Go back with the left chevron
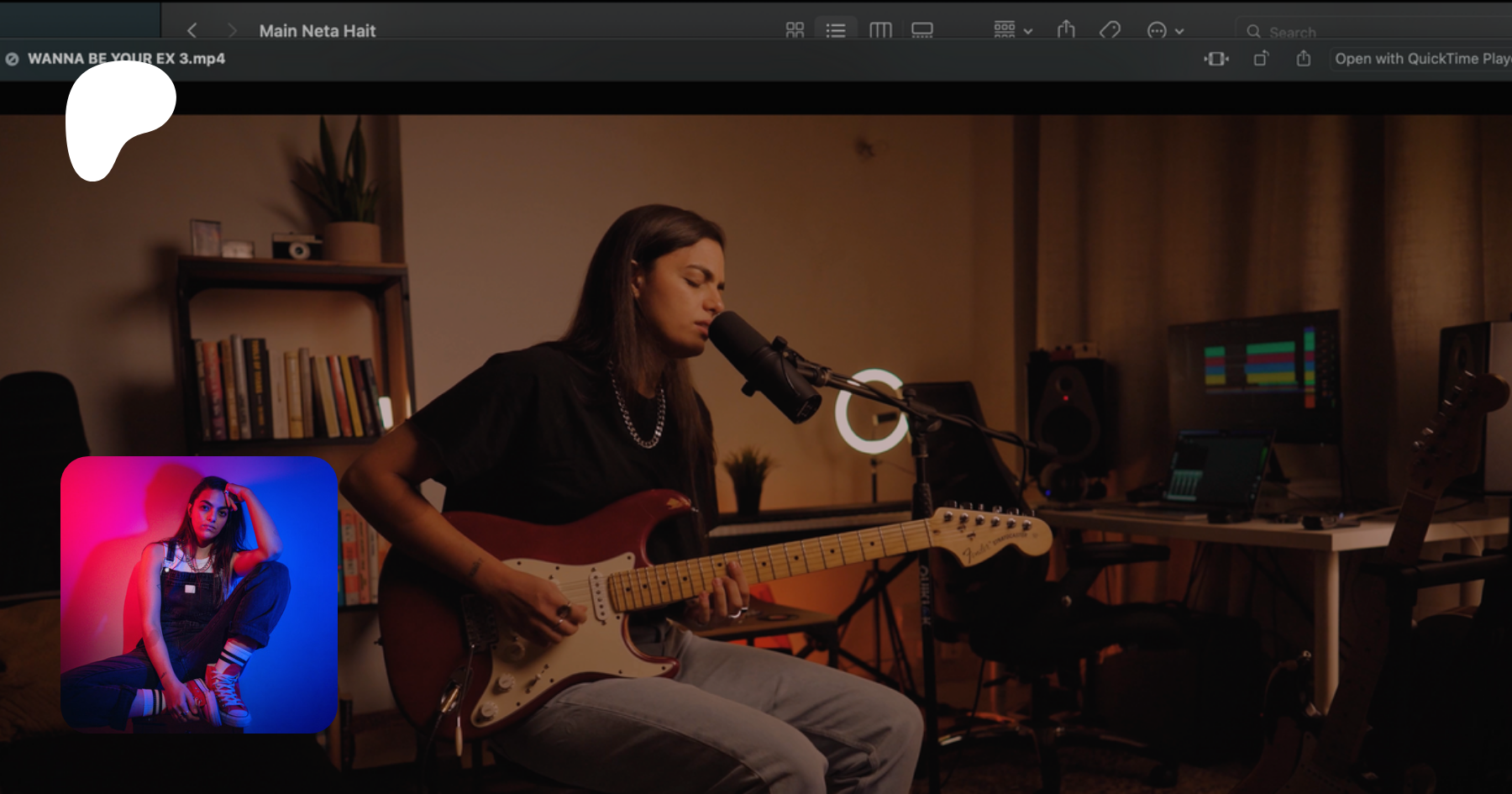The width and height of the screenshot is (1512, 794). pyautogui.click(x=192, y=30)
